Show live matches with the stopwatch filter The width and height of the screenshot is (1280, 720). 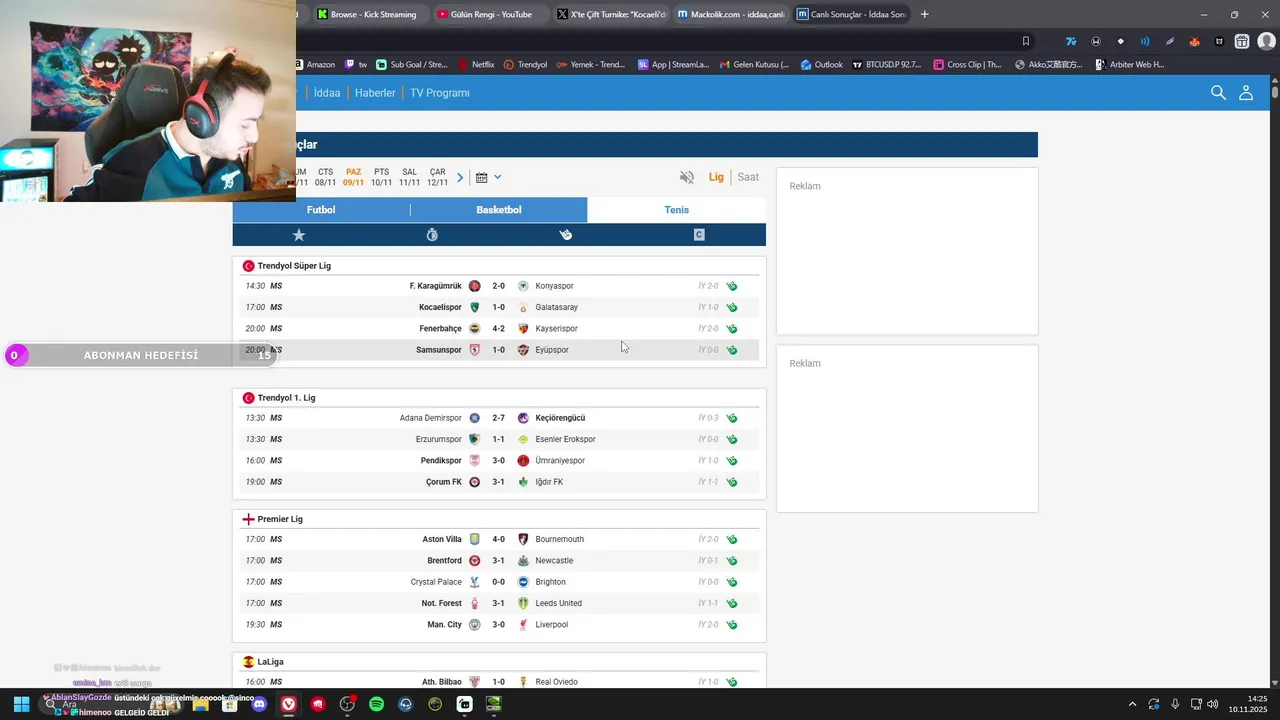[x=432, y=235]
